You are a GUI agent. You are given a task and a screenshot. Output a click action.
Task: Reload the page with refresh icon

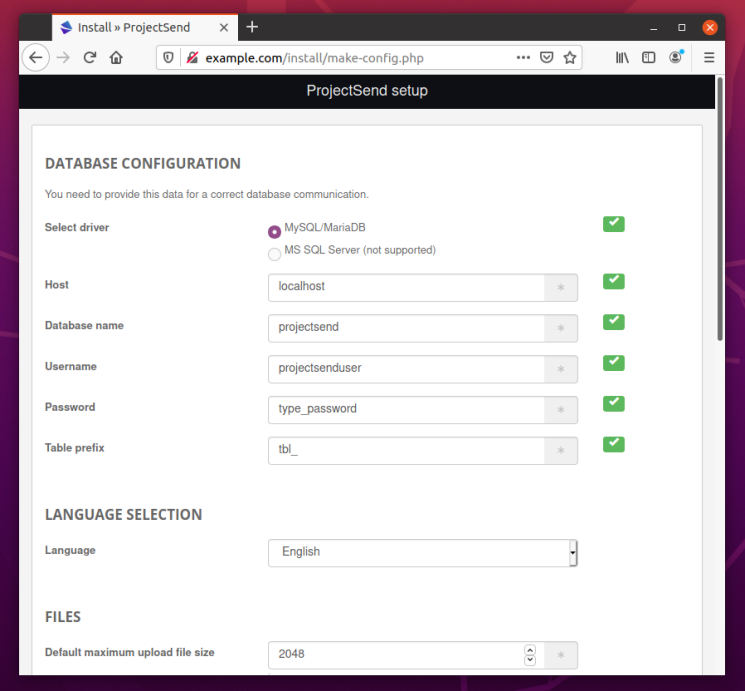(90, 58)
